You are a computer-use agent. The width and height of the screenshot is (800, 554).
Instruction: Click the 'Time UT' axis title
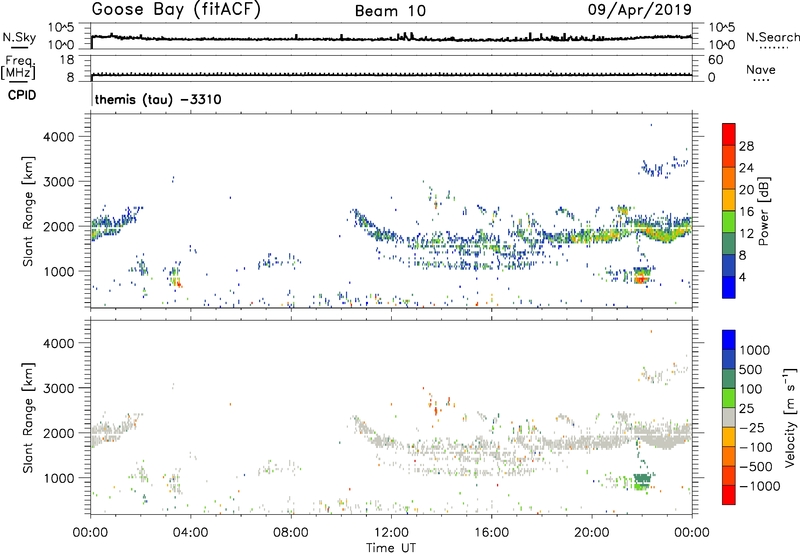[x=391, y=548]
